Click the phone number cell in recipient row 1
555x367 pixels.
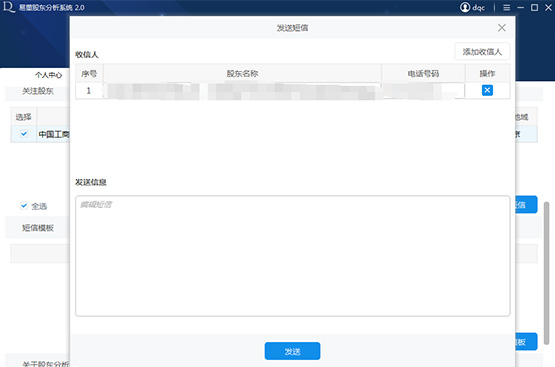pyautogui.click(x=423, y=91)
